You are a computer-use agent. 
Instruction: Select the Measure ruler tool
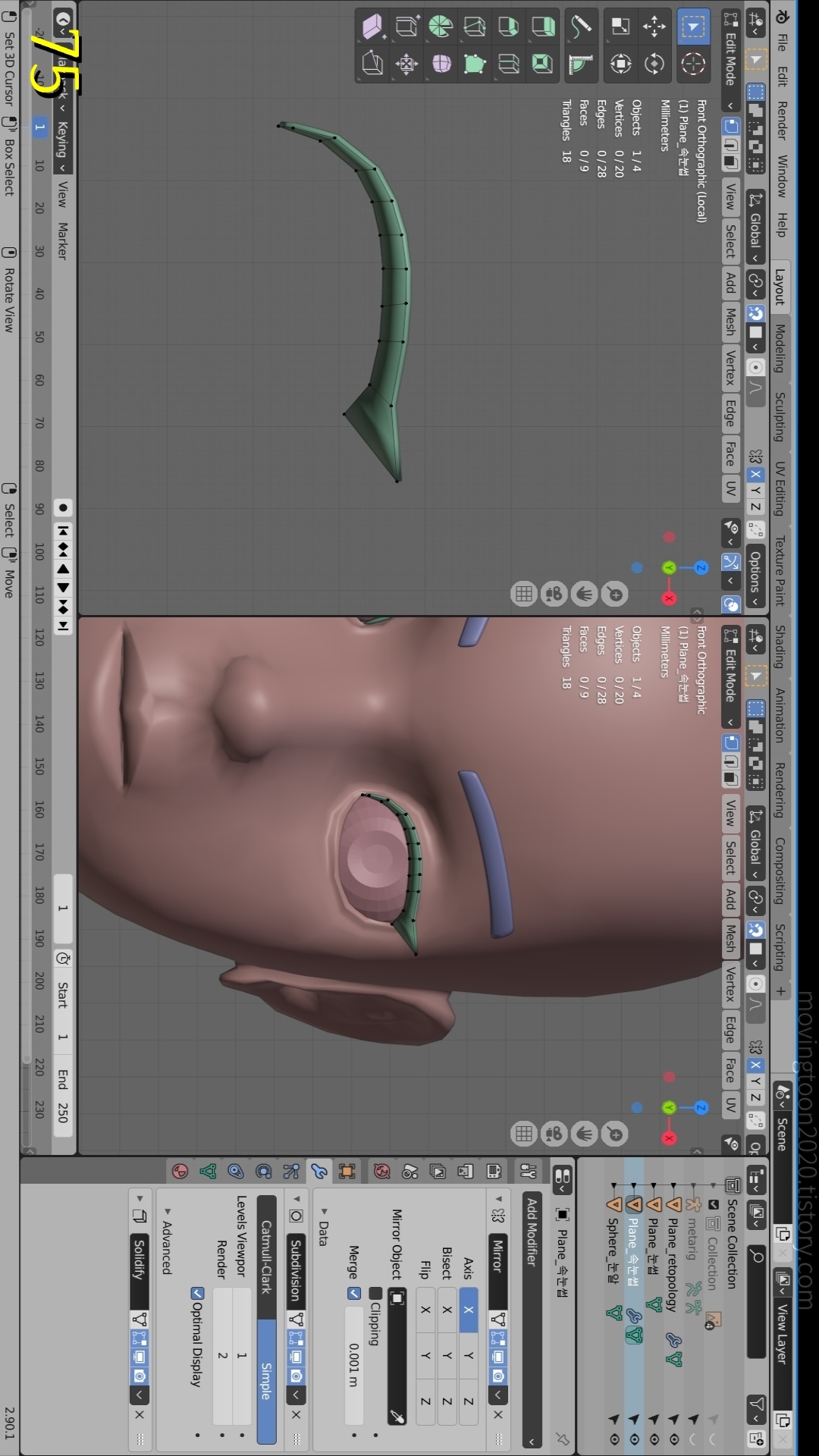pos(581,64)
